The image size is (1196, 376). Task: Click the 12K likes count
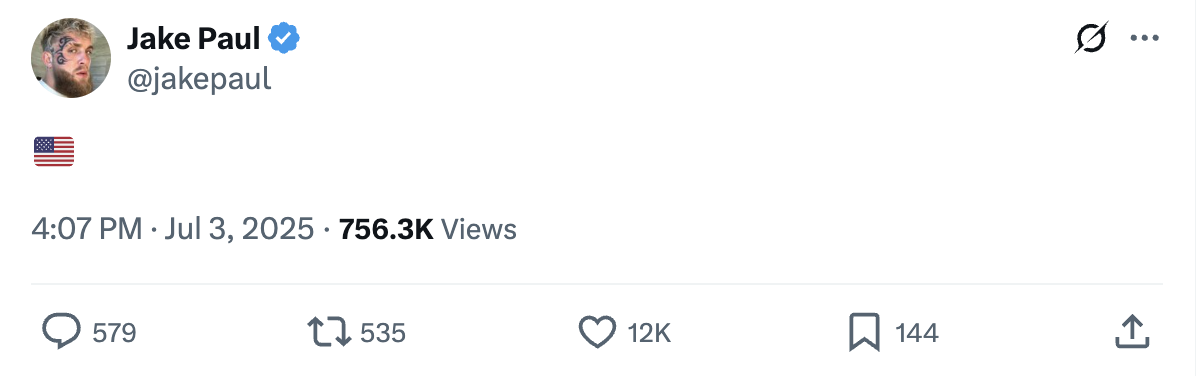coord(649,333)
